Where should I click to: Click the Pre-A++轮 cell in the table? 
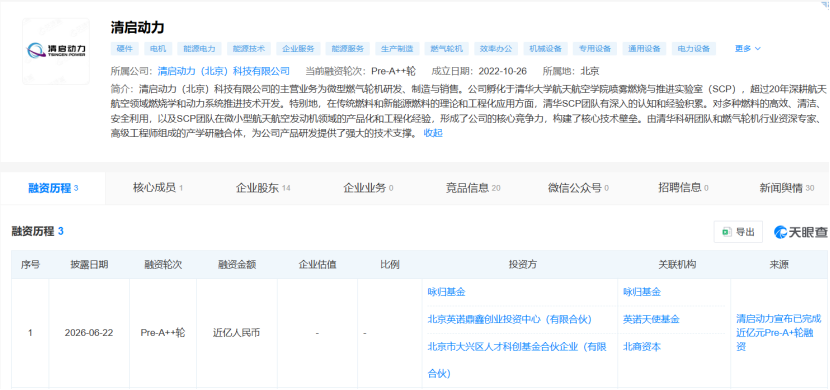point(163,333)
